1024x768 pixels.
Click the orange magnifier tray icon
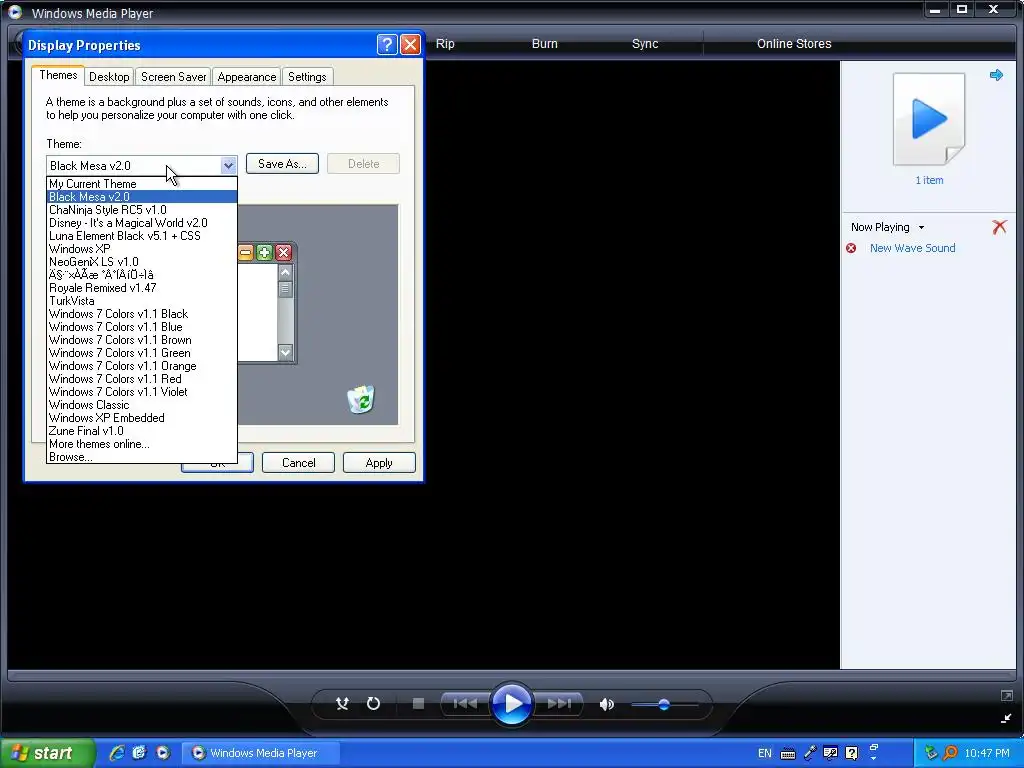click(950, 753)
